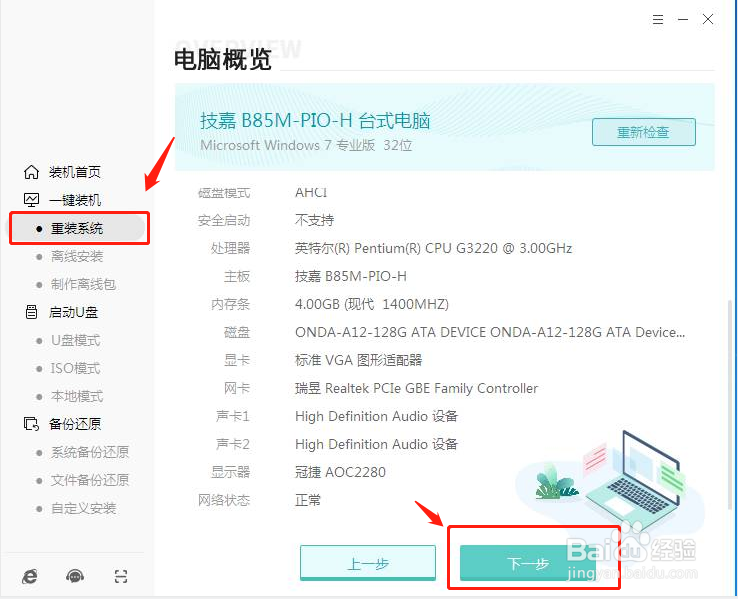
Task: Select 系统备份还原 in sidebar
Action: [90, 452]
